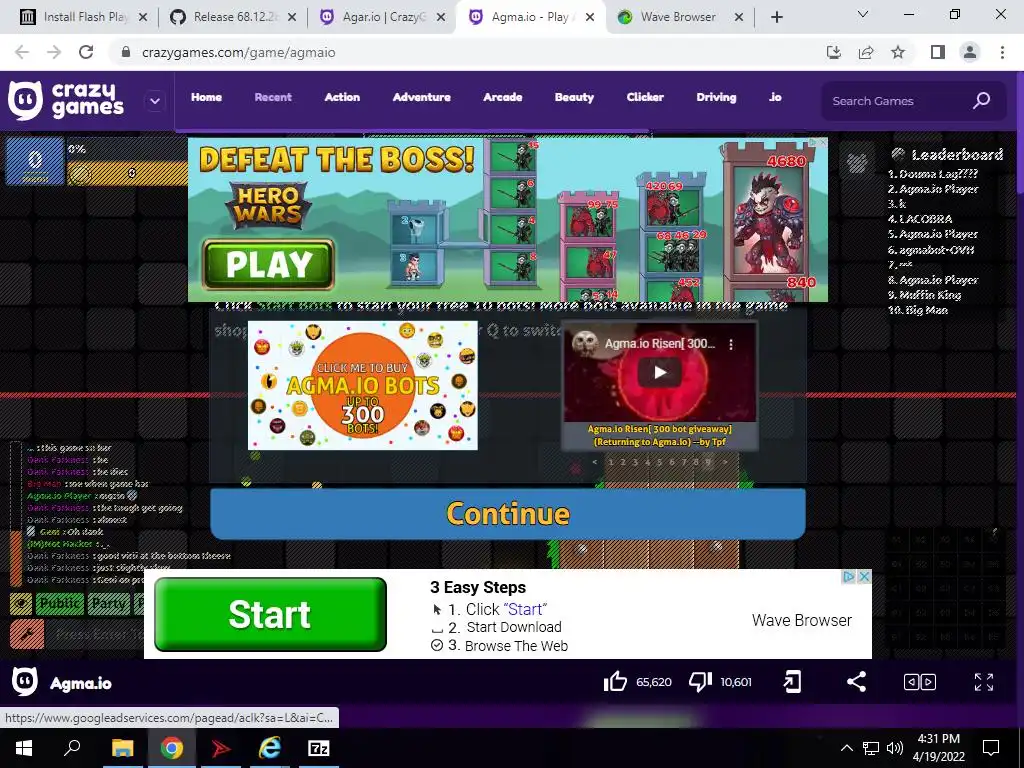Enter fullscreen mode
Viewport: 1024px width, 768px height.
tap(984, 682)
